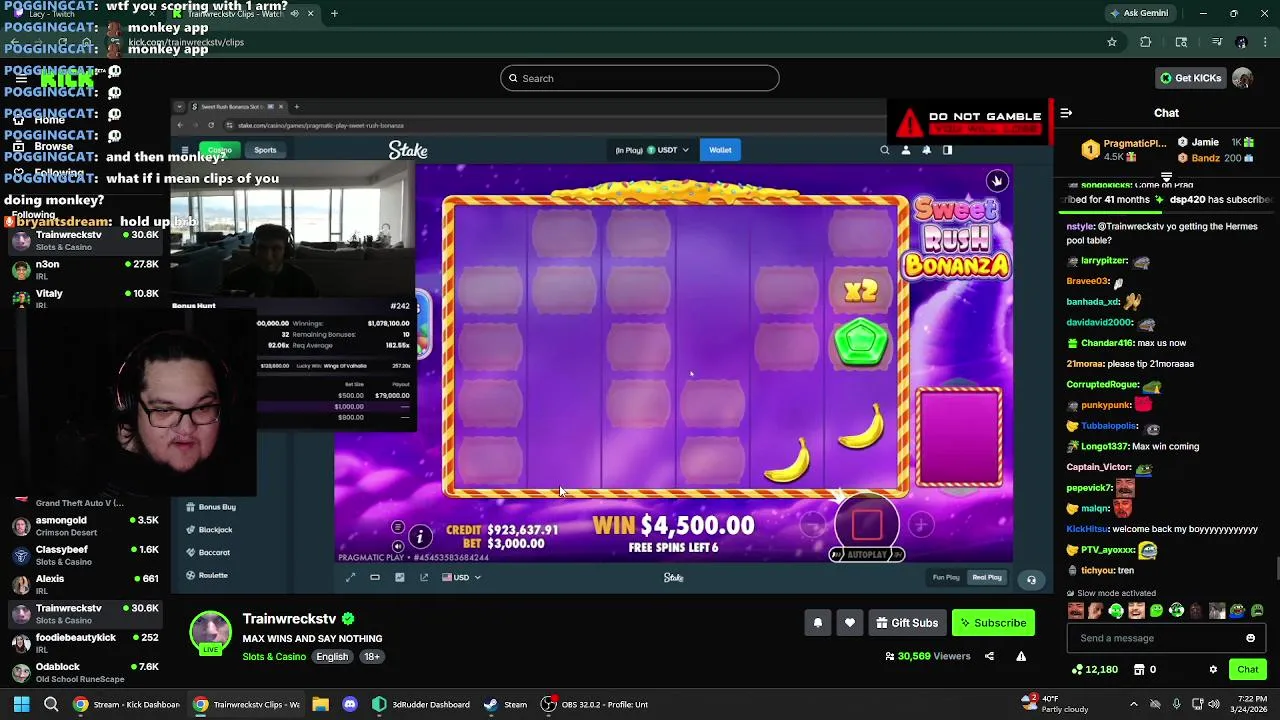Open Steam from the taskbar

[x=505, y=704]
